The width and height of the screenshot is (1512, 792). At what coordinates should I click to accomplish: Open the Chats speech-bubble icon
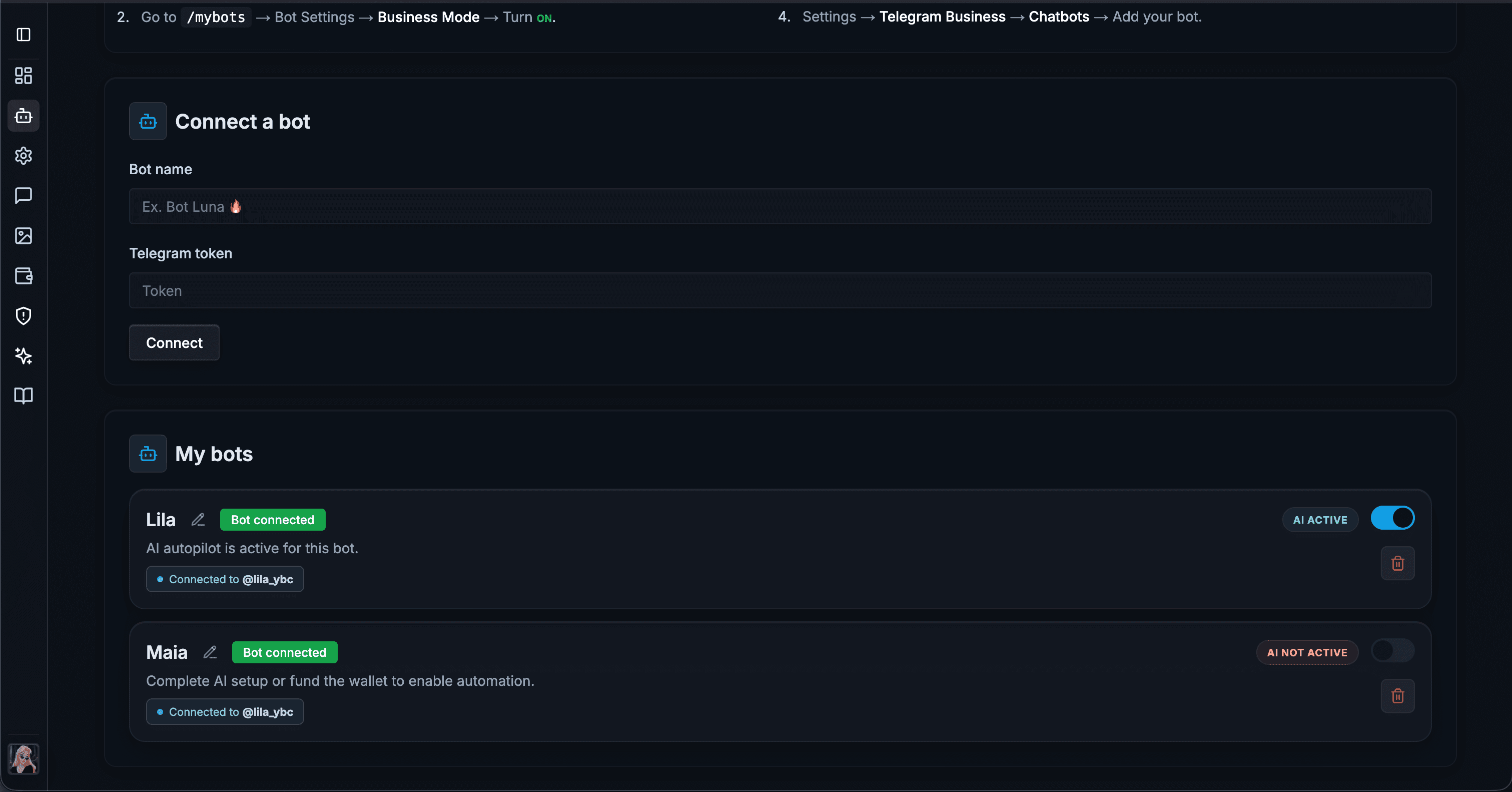(24, 196)
